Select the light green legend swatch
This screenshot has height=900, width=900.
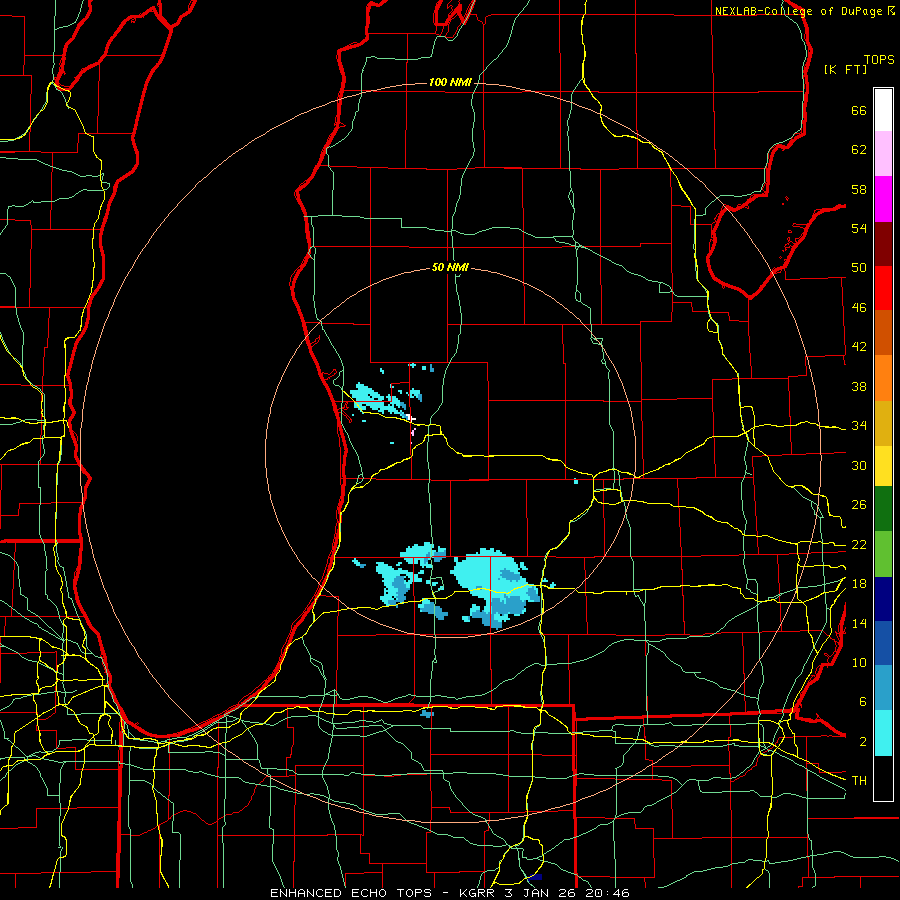pyautogui.click(x=883, y=554)
